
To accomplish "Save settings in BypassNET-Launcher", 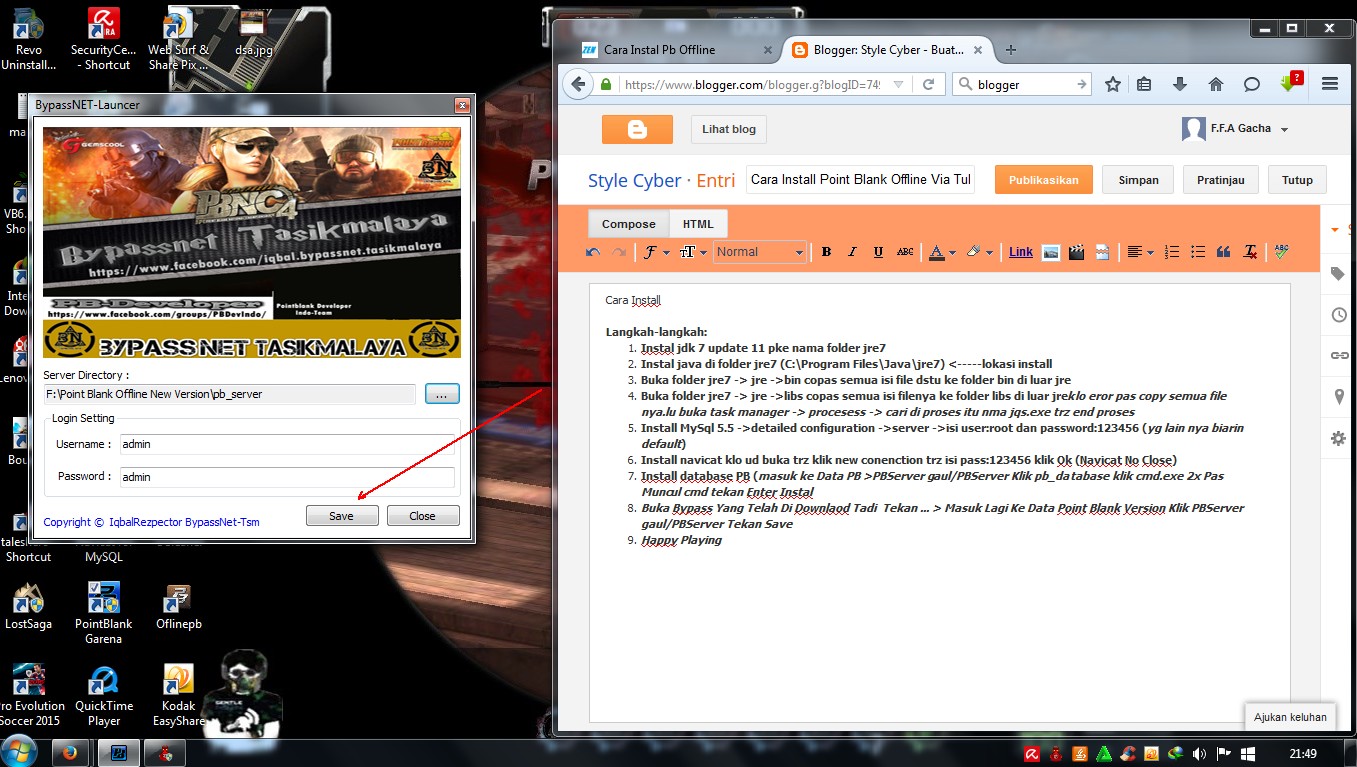I will [341, 516].
